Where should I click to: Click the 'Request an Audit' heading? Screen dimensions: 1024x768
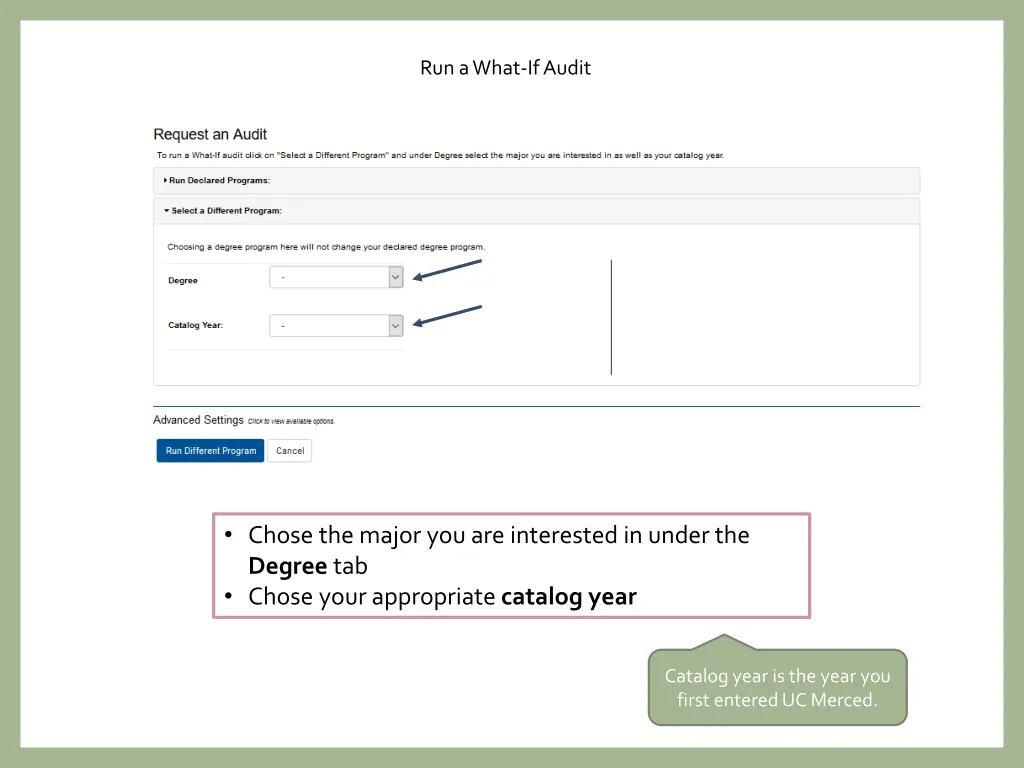coord(210,134)
